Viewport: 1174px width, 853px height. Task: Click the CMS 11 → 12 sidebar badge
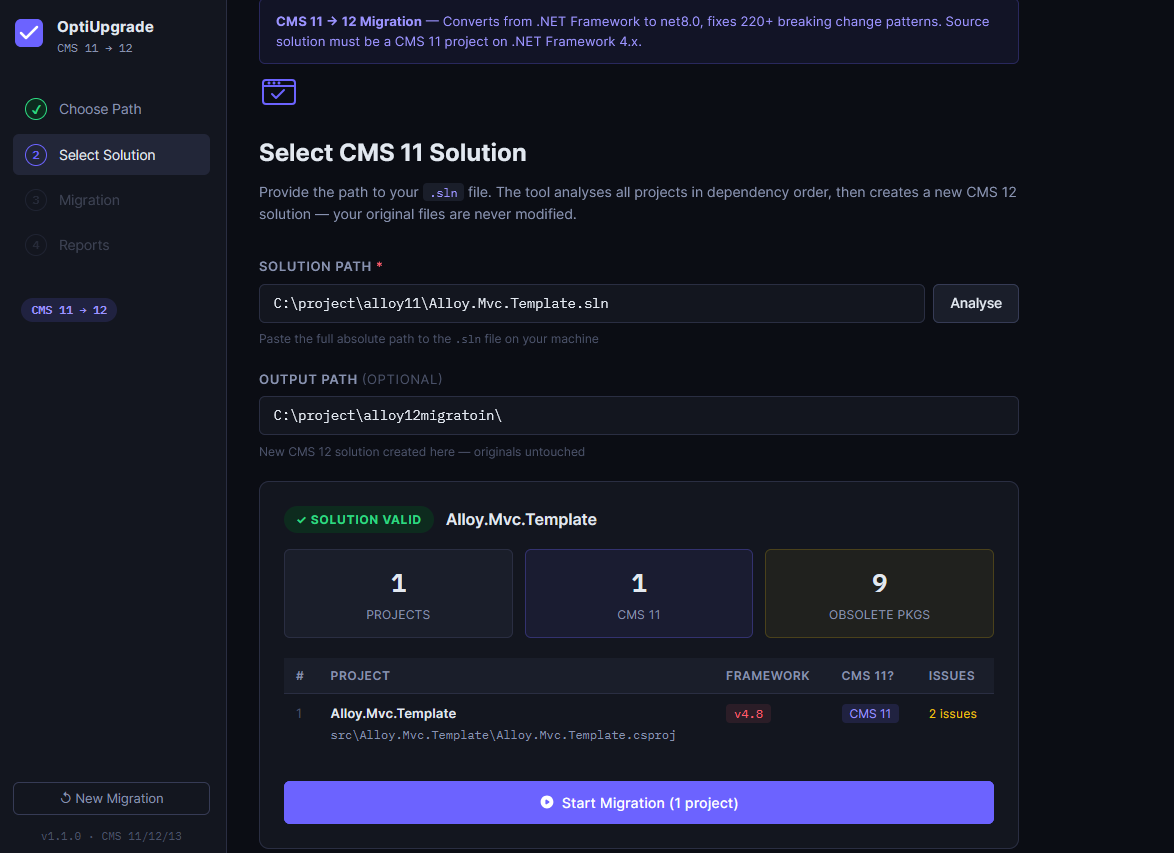point(68,310)
